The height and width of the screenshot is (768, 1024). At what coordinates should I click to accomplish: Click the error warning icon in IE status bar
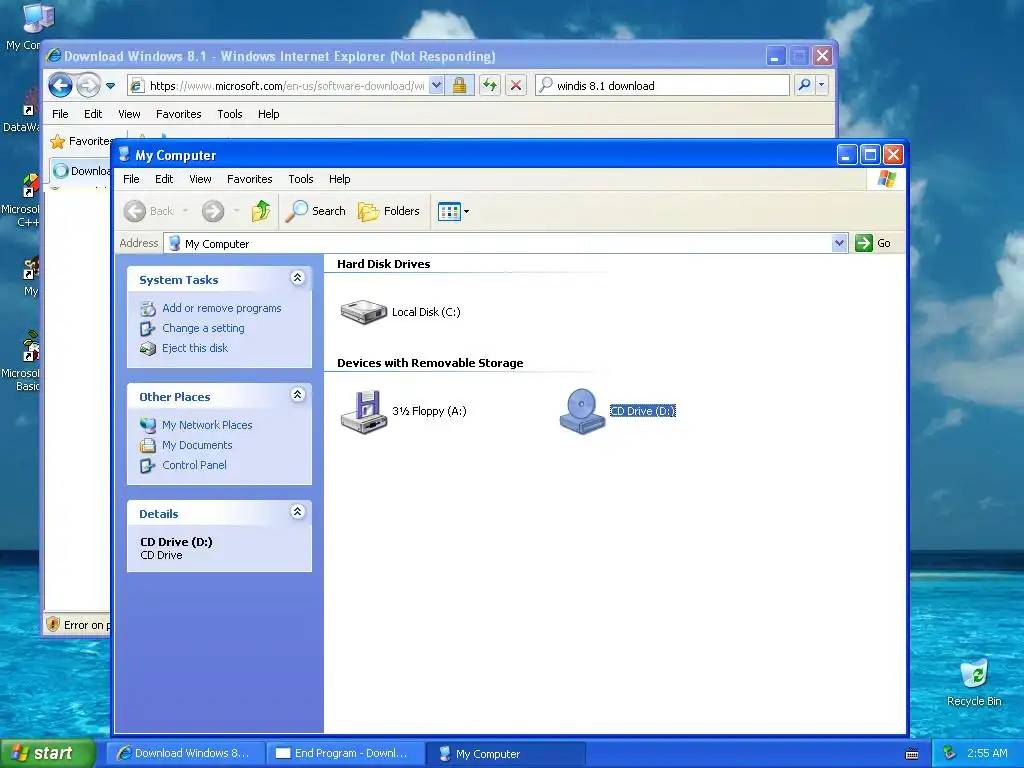[x=54, y=624]
